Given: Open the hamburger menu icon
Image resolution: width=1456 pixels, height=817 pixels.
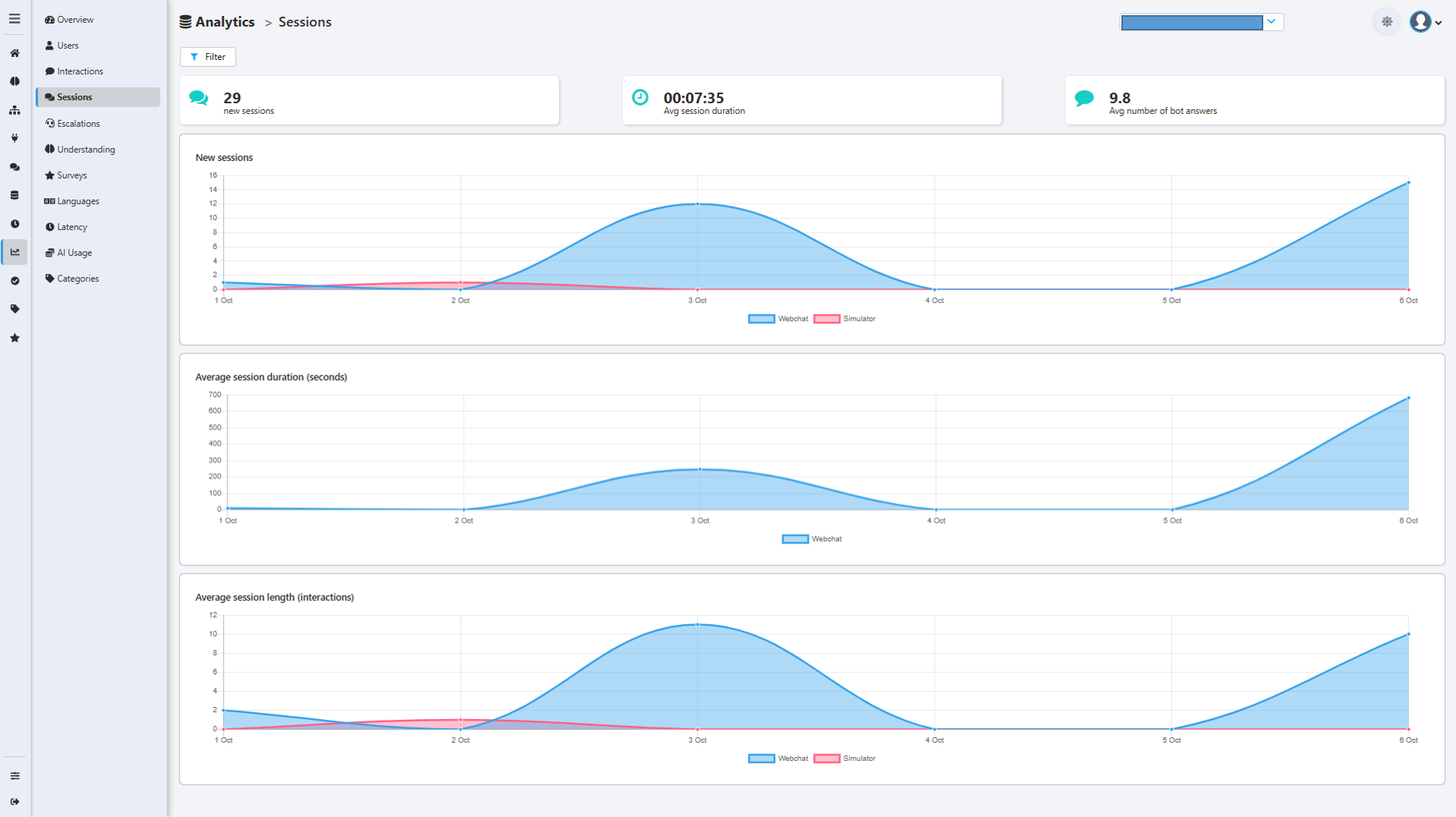Looking at the screenshot, I should coord(14,19).
